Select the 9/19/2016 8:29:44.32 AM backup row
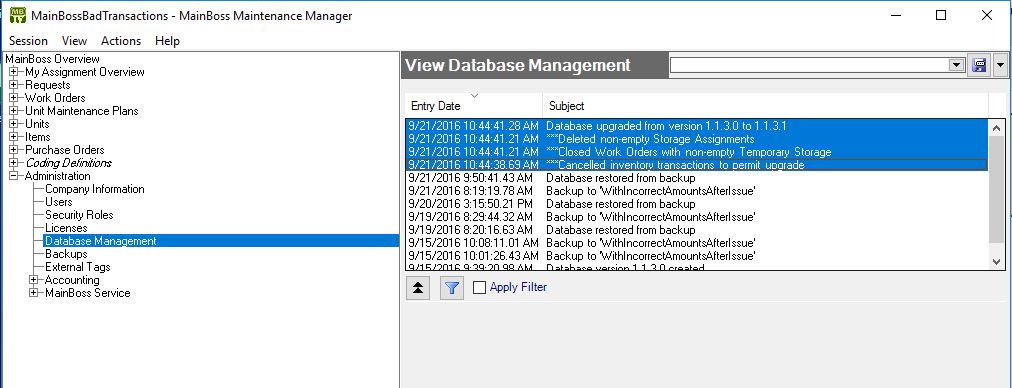 point(696,217)
